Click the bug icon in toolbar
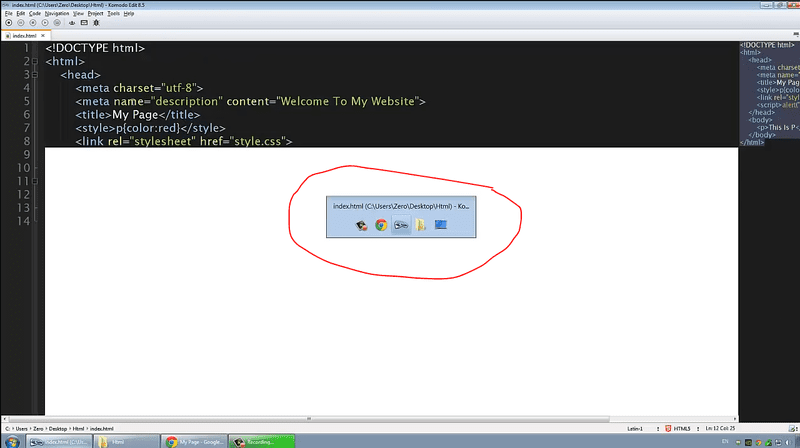Image resolution: width=800 pixels, height=448 pixels. [96, 22]
